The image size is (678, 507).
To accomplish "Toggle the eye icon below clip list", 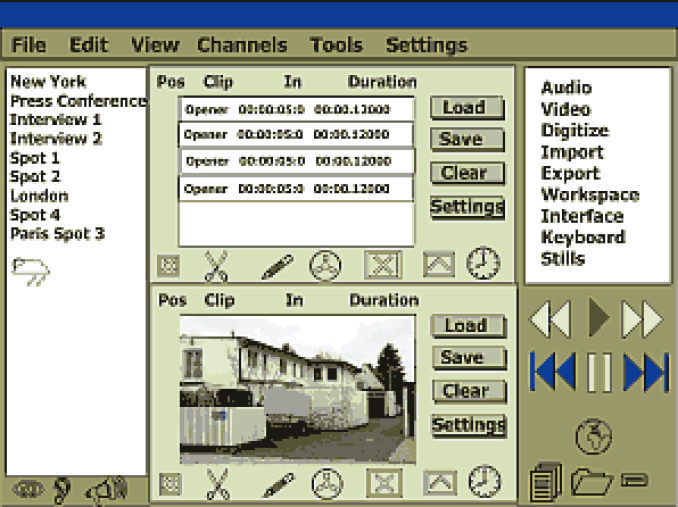I will [x=26, y=490].
